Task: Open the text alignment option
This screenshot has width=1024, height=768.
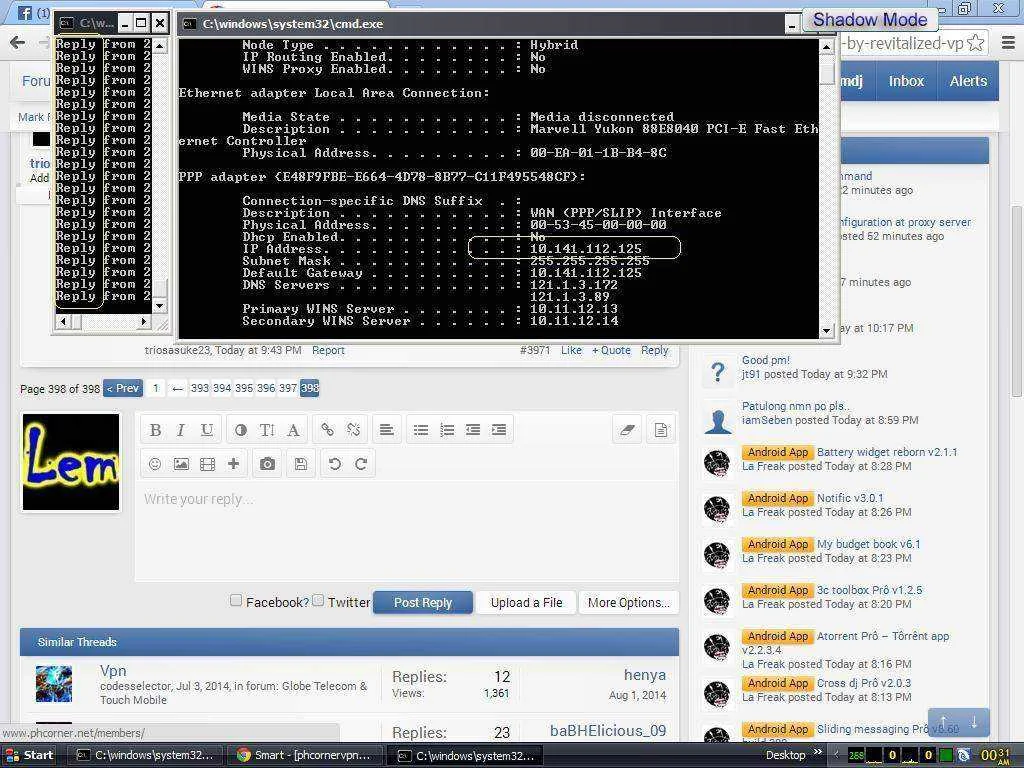Action: 387,430
